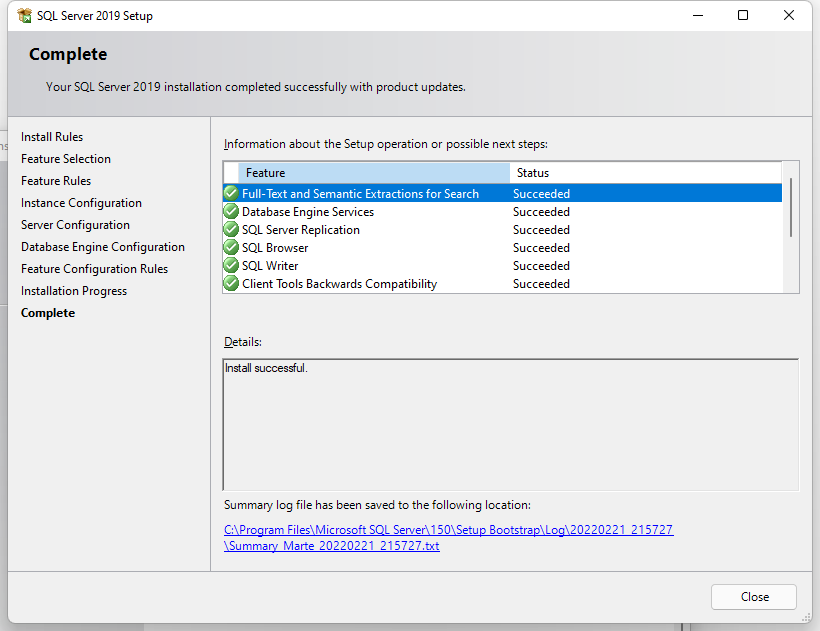Close window using title bar X
This screenshot has width=820, height=631.
click(789, 15)
